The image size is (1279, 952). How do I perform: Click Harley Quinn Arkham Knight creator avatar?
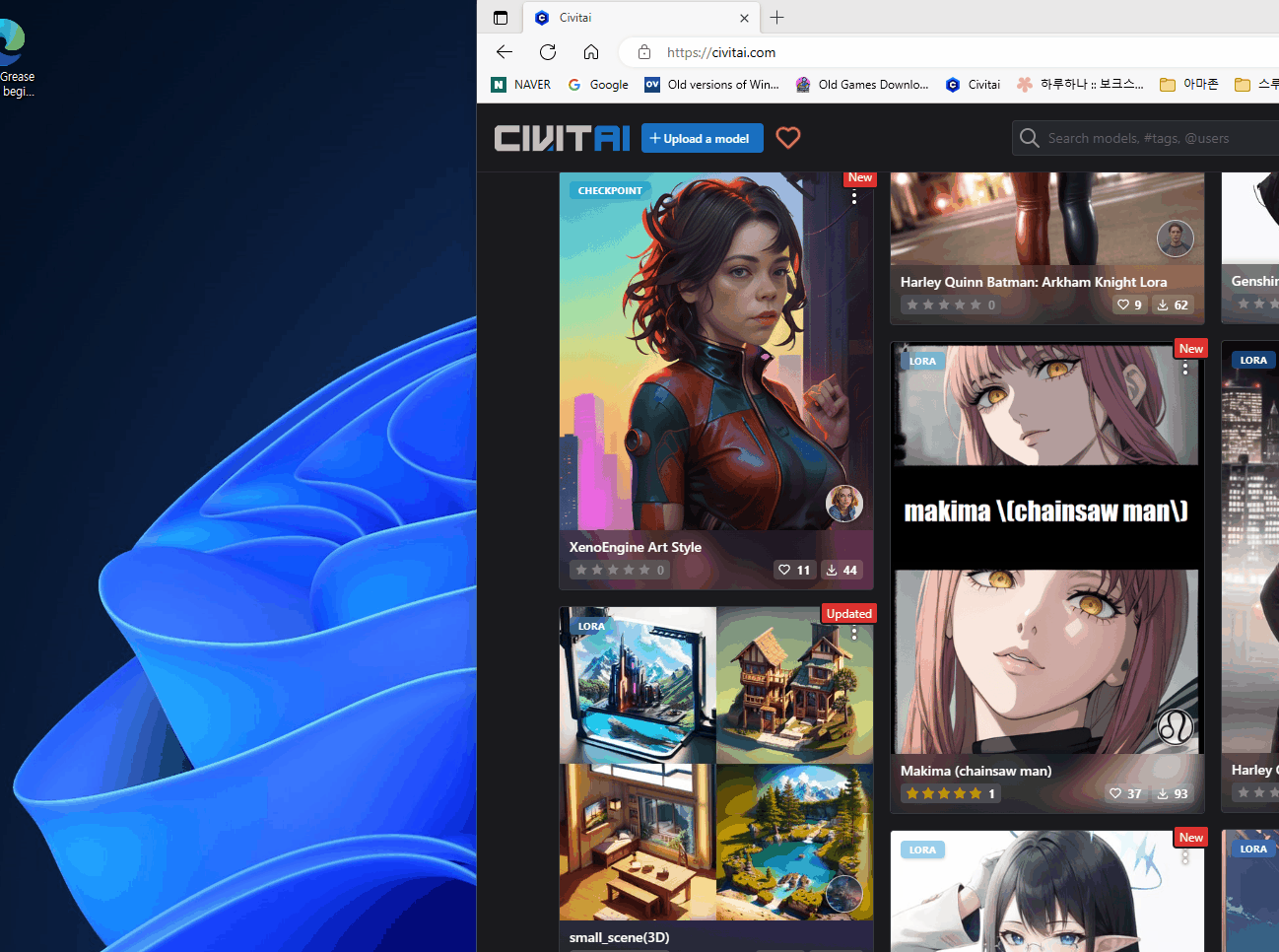(x=1176, y=238)
